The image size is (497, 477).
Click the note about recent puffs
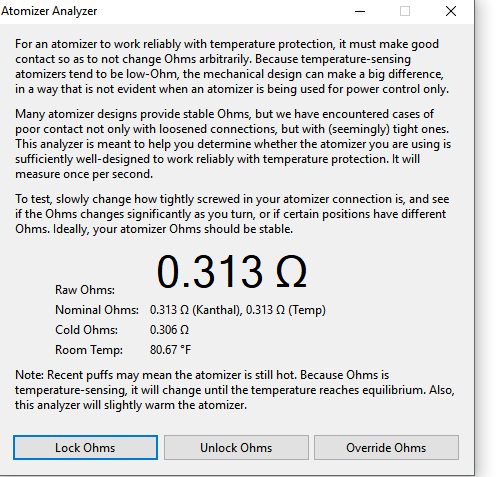(235, 390)
